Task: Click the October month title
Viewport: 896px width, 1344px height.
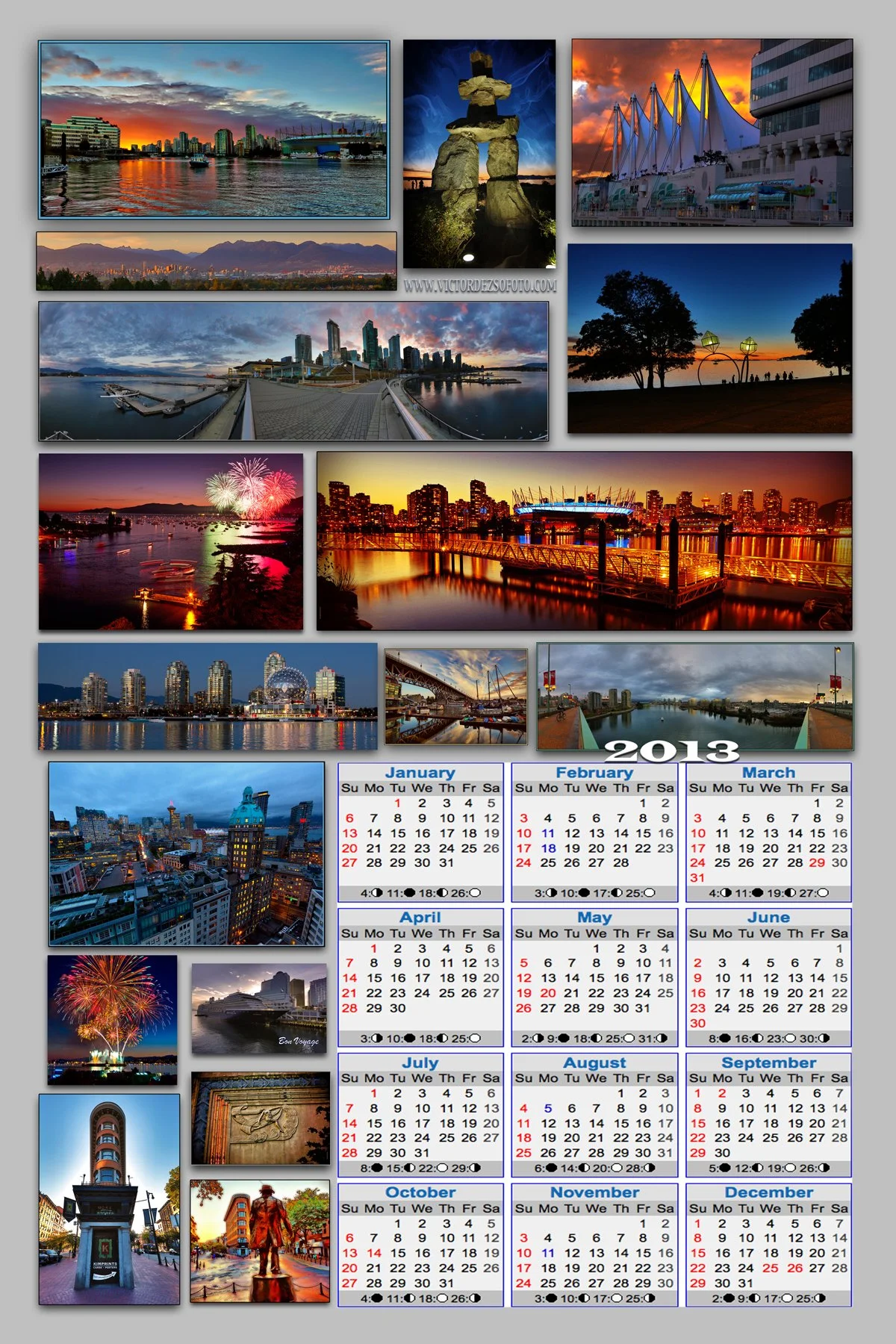Action: (x=420, y=1192)
